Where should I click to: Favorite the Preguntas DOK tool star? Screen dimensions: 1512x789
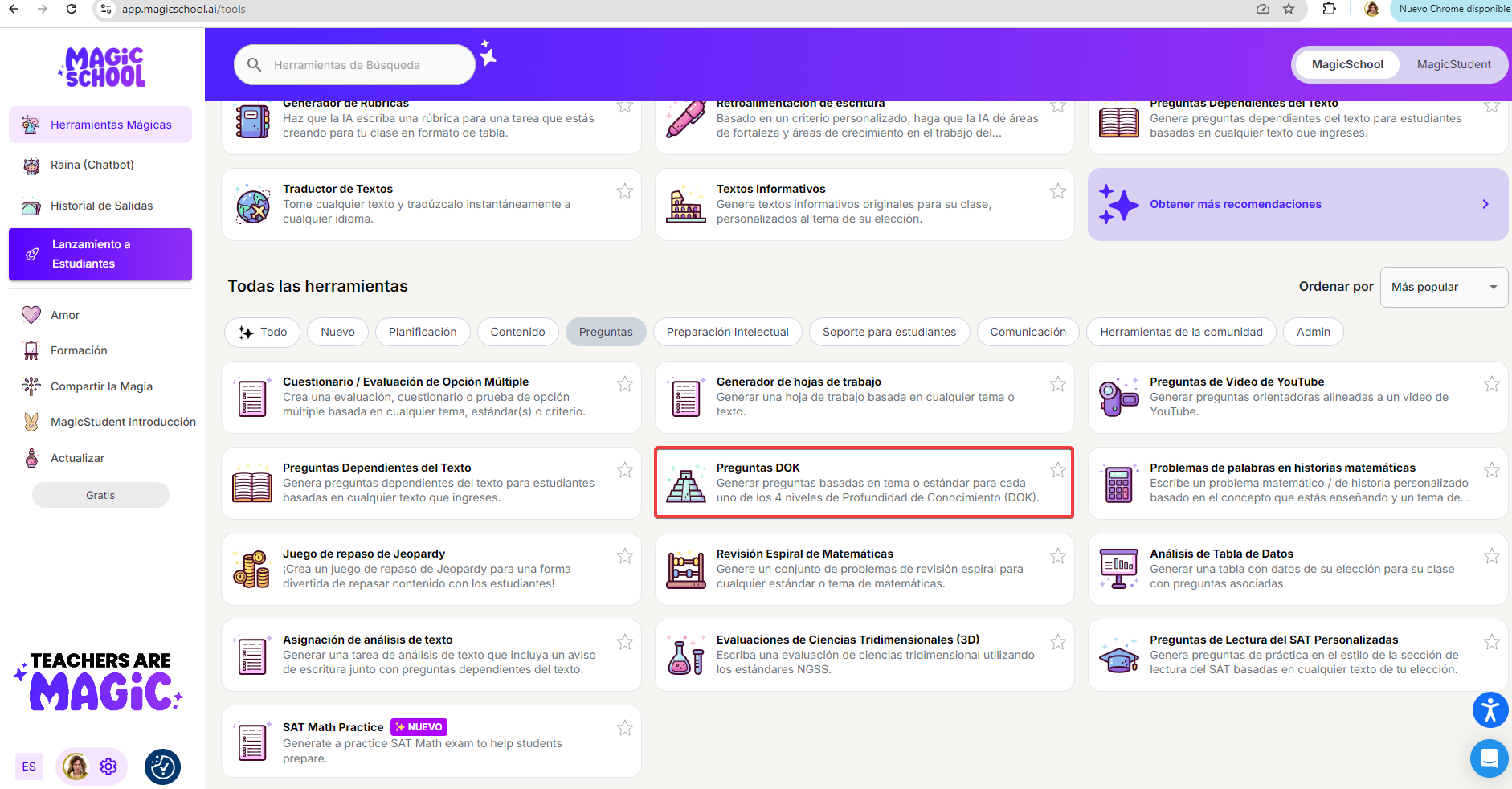1057,470
